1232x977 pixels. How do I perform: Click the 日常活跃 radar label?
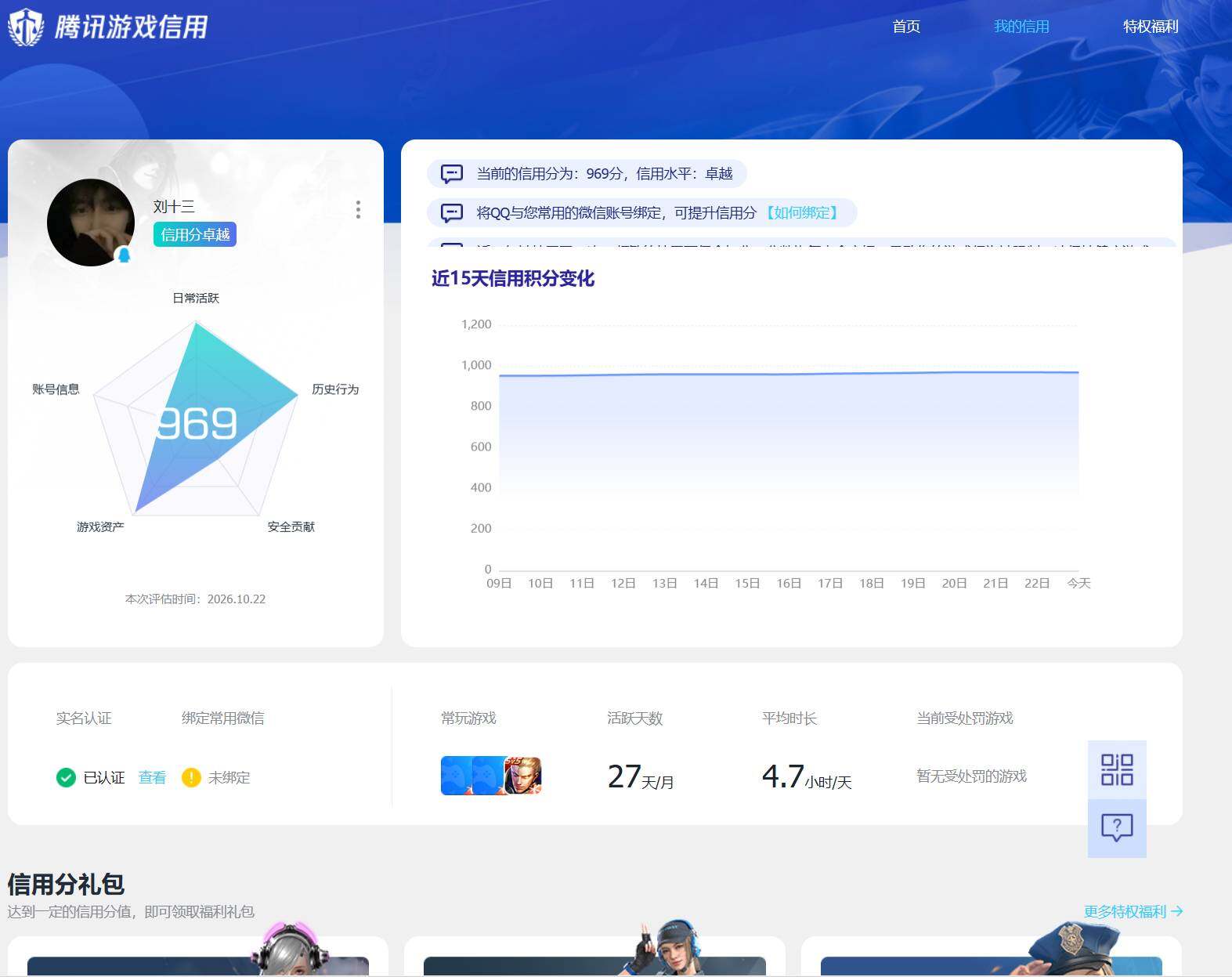pos(196,298)
